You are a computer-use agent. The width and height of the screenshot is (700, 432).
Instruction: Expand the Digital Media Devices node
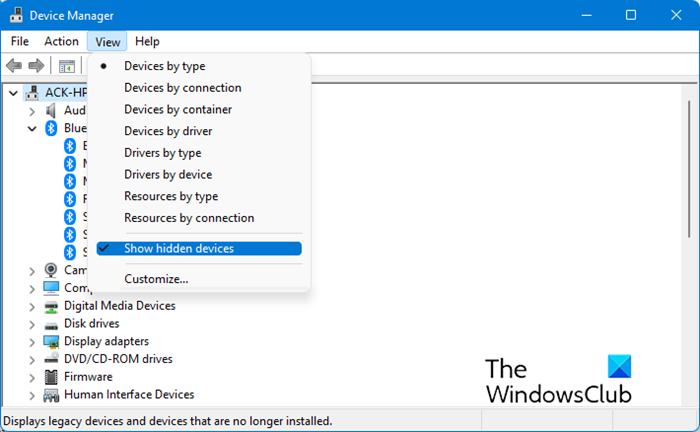(x=32, y=307)
